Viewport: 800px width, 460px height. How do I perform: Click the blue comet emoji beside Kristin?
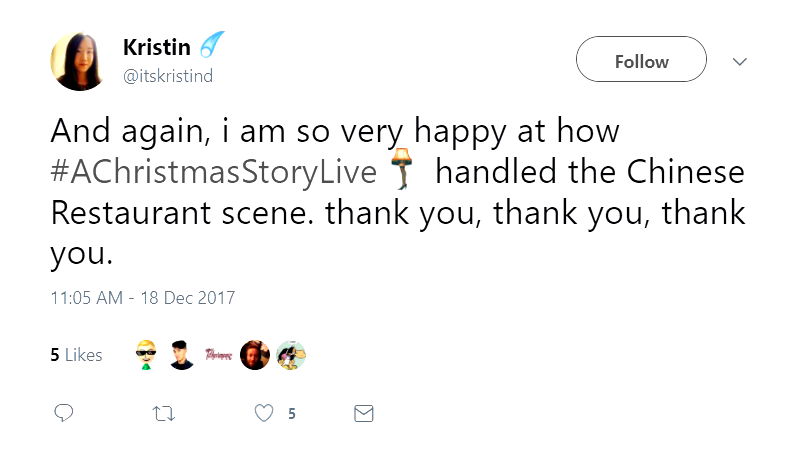tap(212, 46)
